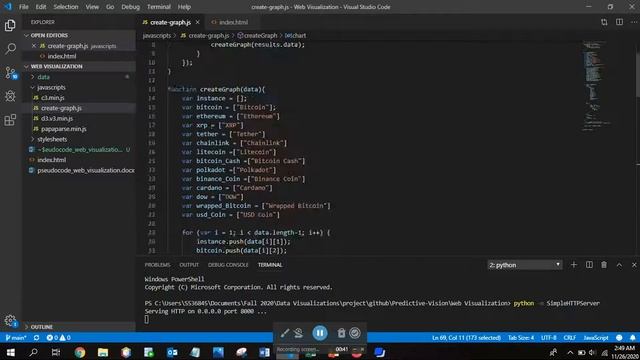The image size is (640, 360).
Task: Toggle the recorder webcam icon
Action: (x=298, y=333)
